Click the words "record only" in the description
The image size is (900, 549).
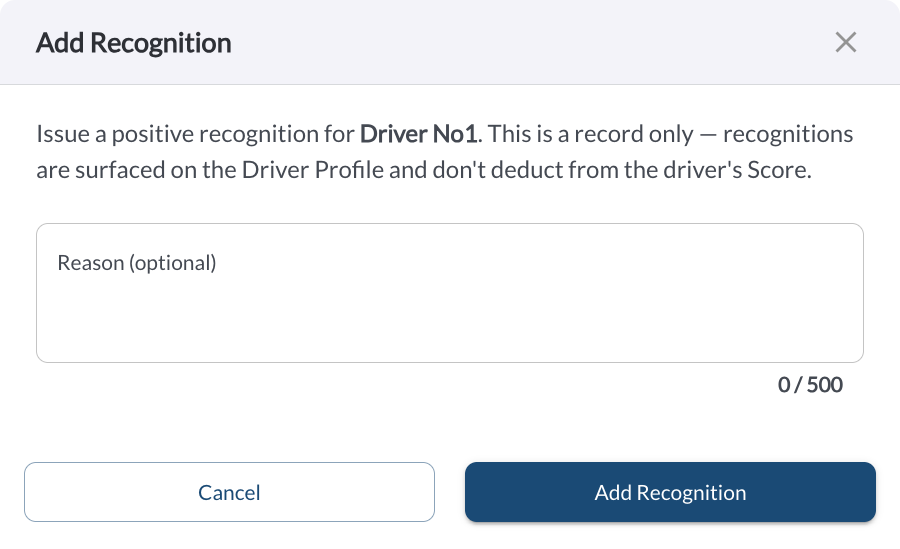(x=634, y=134)
